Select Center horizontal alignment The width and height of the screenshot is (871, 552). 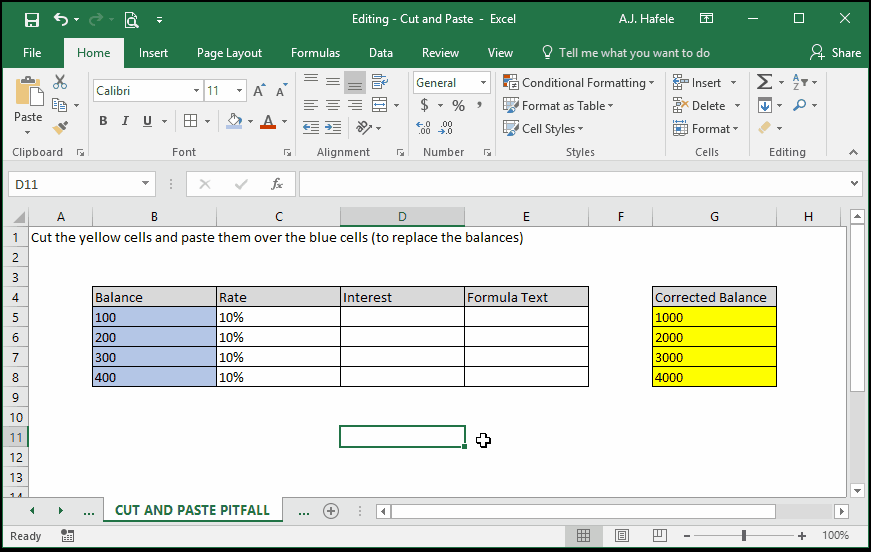point(333,105)
